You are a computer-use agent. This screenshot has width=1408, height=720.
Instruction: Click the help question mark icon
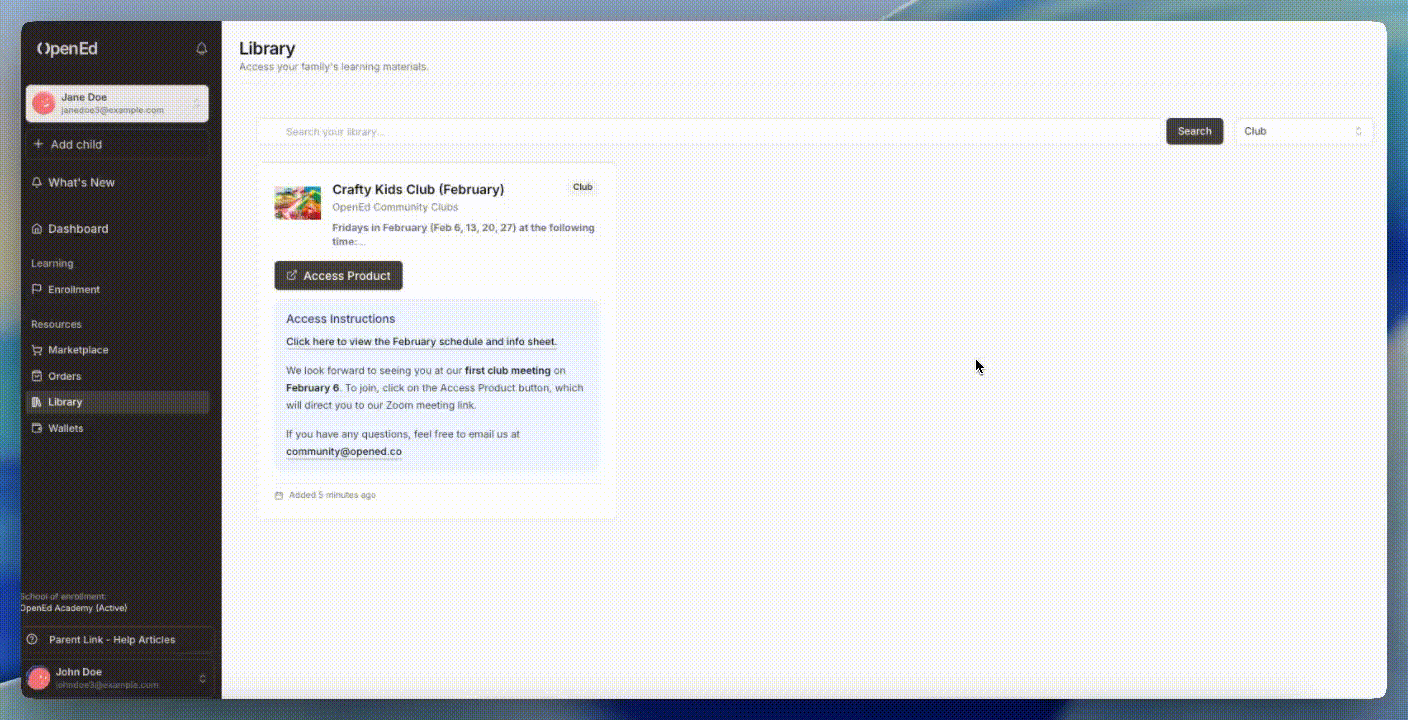point(32,640)
